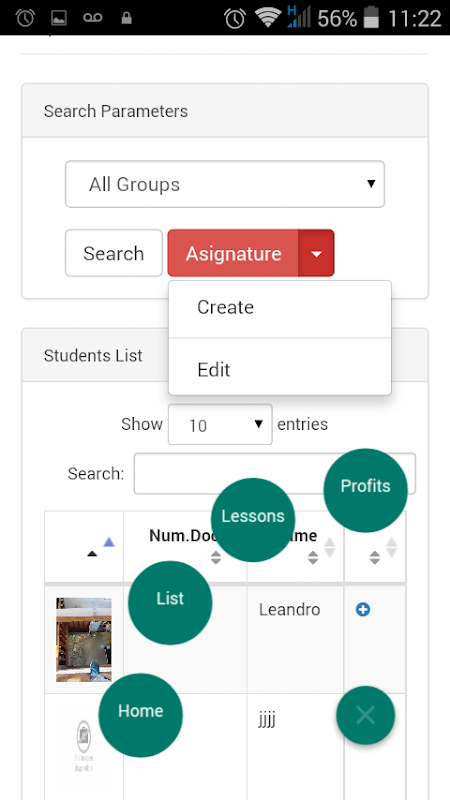Expand Leandro row with blue plus icon
The width and height of the screenshot is (450, 800).
point(363,609)
